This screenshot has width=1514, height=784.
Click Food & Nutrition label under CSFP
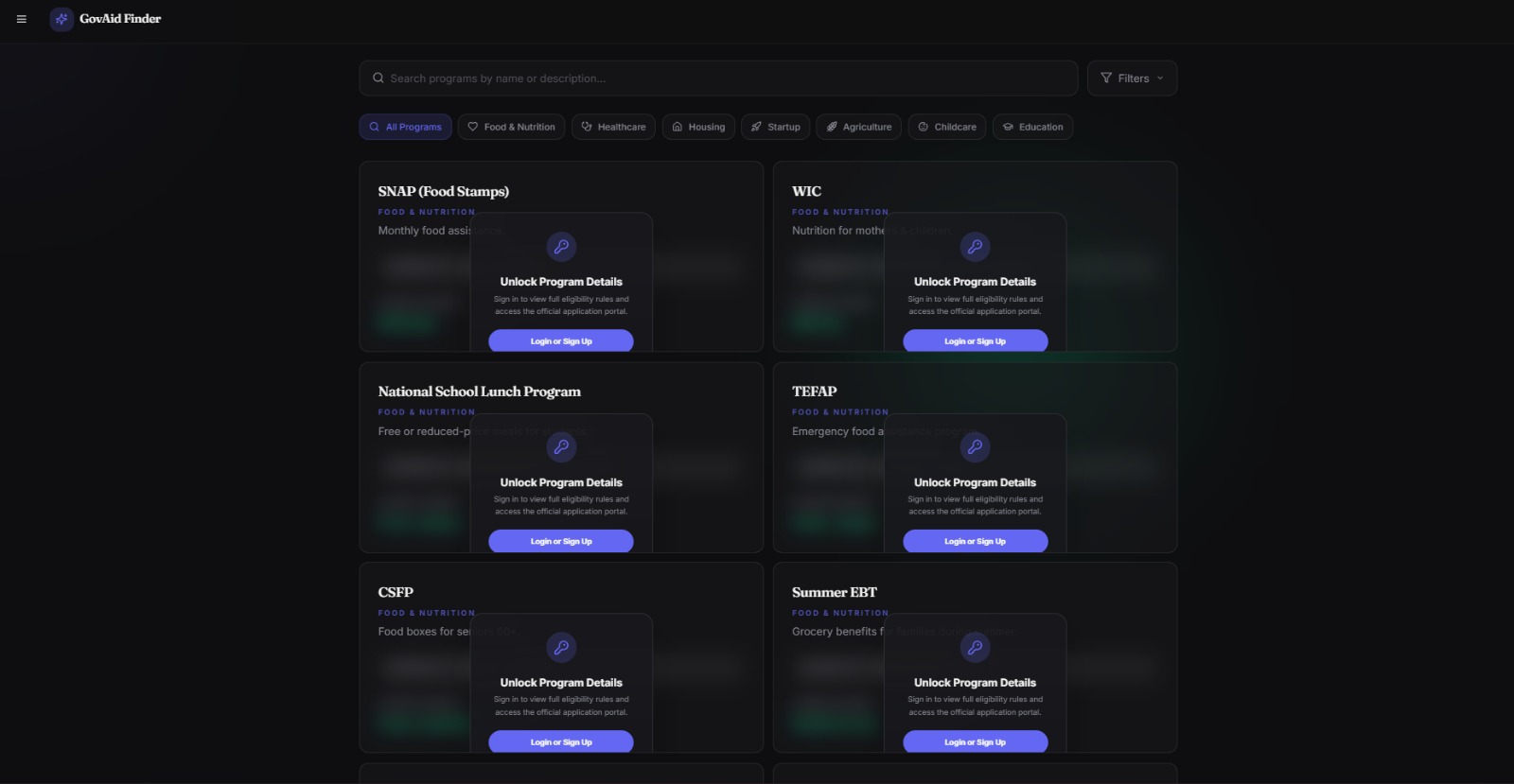coord(427,613)
